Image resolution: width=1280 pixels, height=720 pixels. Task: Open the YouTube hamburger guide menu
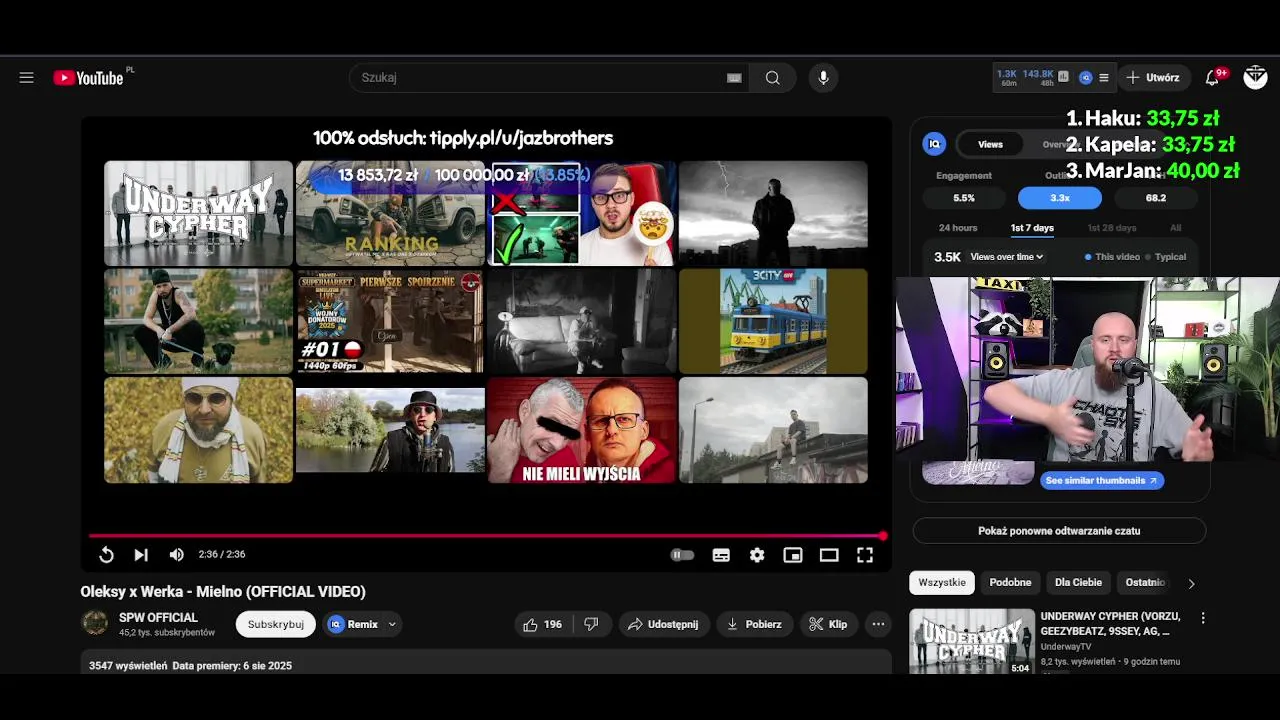point(27,78)
